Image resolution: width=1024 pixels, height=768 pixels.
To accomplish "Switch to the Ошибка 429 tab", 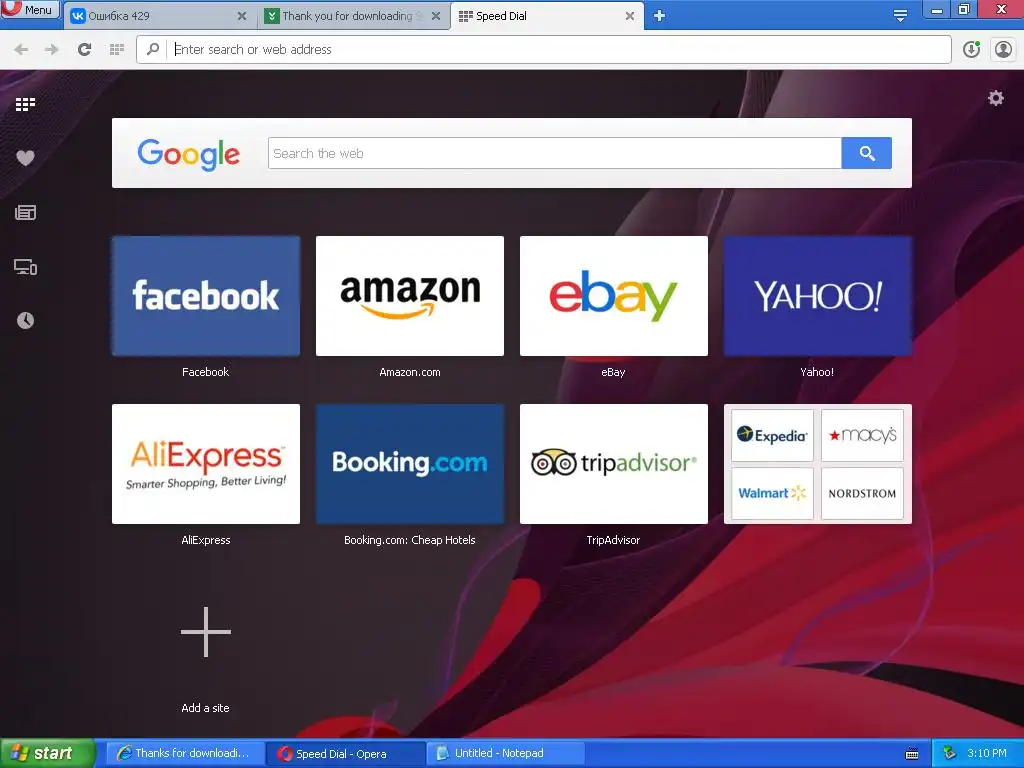I will pos(159,16).
